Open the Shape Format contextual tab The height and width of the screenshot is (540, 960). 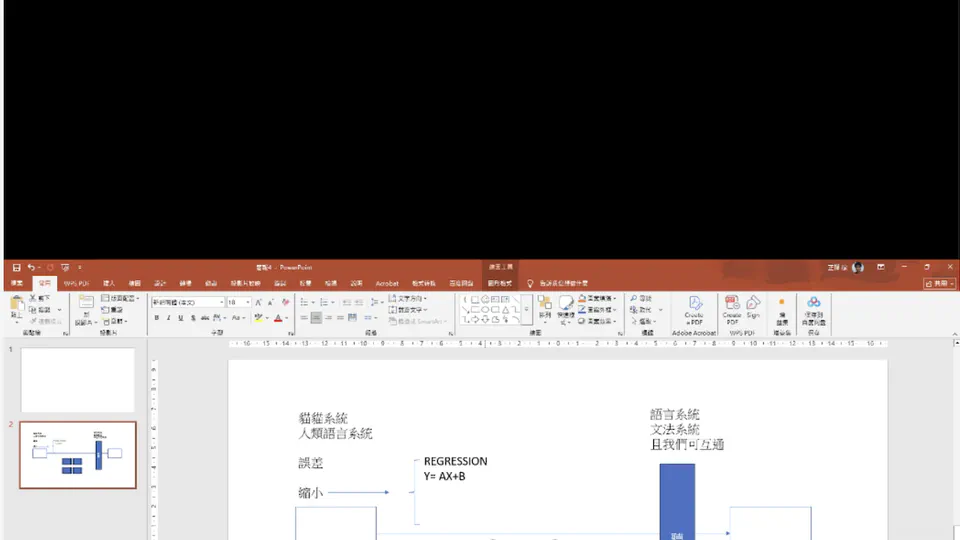(x=500, y=283)
